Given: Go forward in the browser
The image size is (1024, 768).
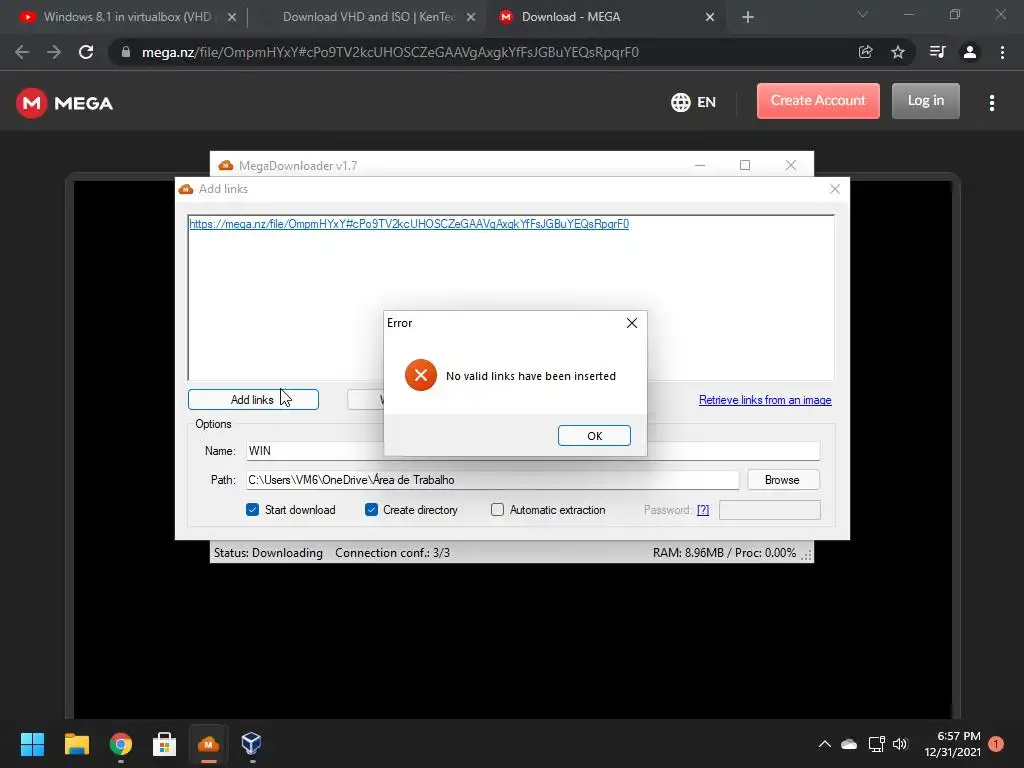Looking at the screenshot, I should [54, 52].
